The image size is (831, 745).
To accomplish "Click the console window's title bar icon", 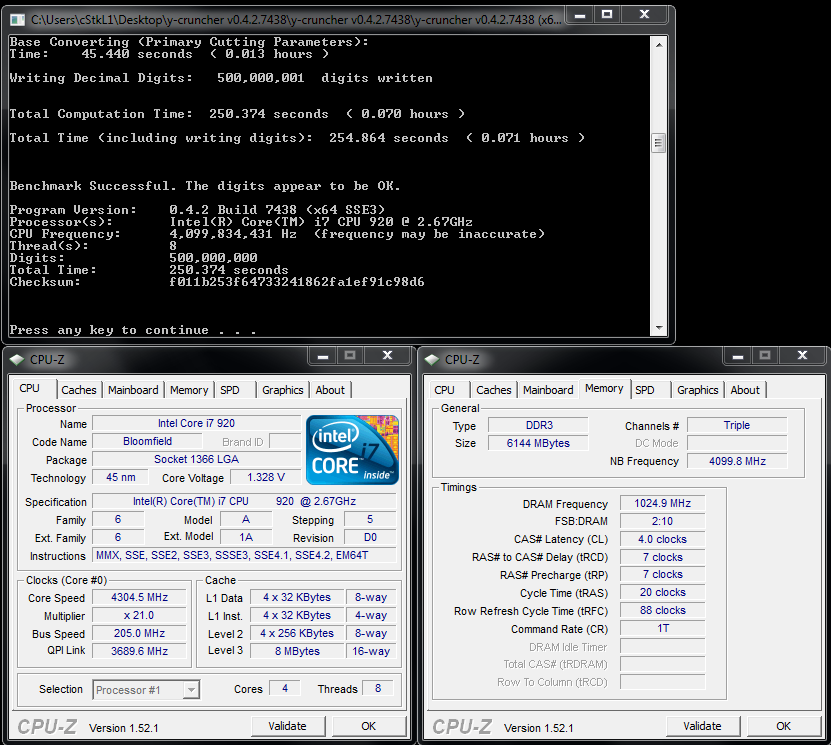I will (17, 19).
